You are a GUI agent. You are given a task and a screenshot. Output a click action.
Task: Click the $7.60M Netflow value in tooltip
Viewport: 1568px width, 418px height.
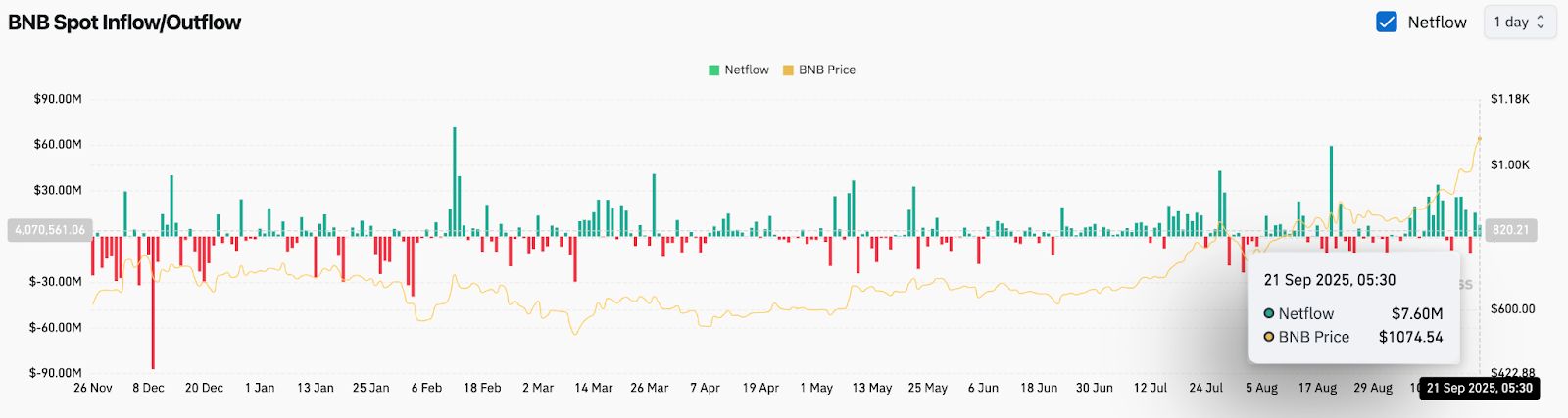pos(1416,314)
